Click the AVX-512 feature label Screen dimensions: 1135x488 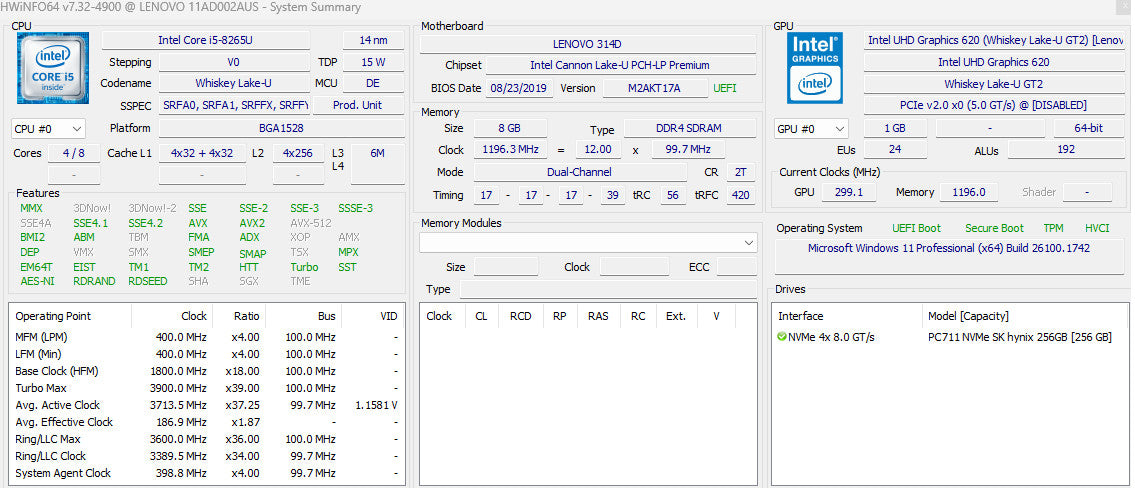pyautogui.click(x=311, y=223)
